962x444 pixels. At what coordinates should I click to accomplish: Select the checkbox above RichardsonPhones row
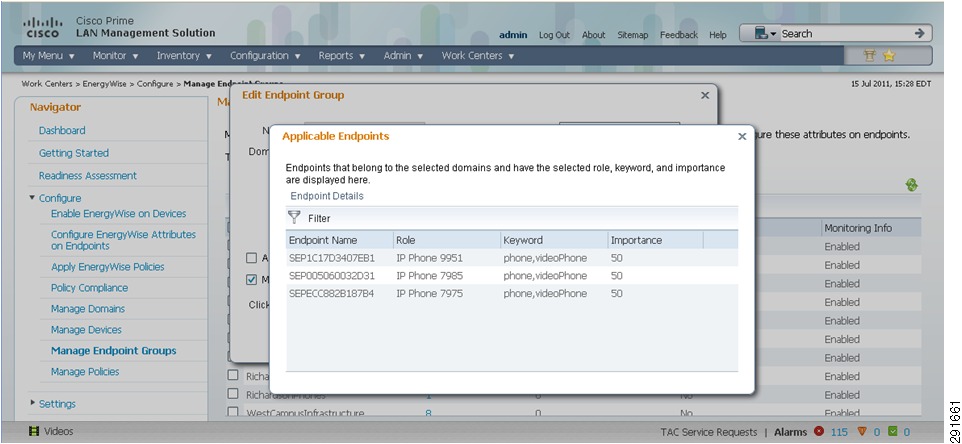[233, 375]
